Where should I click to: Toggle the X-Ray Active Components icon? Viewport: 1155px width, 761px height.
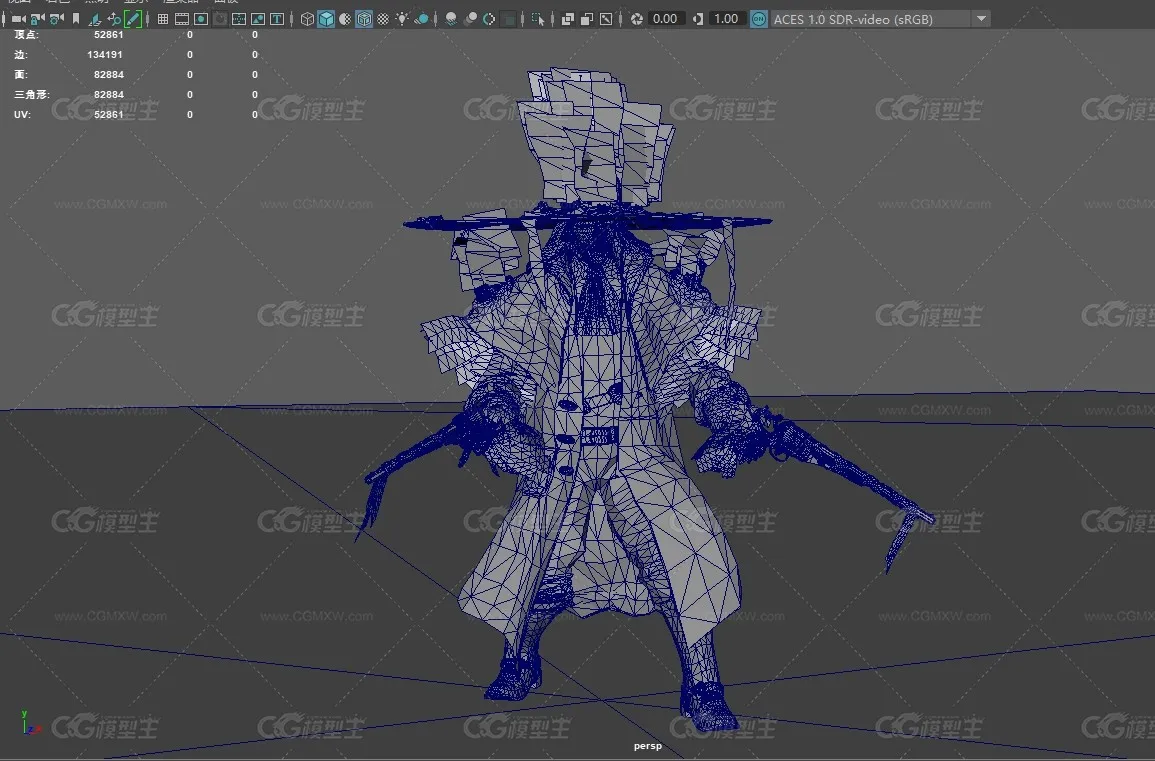click(587, 19)
